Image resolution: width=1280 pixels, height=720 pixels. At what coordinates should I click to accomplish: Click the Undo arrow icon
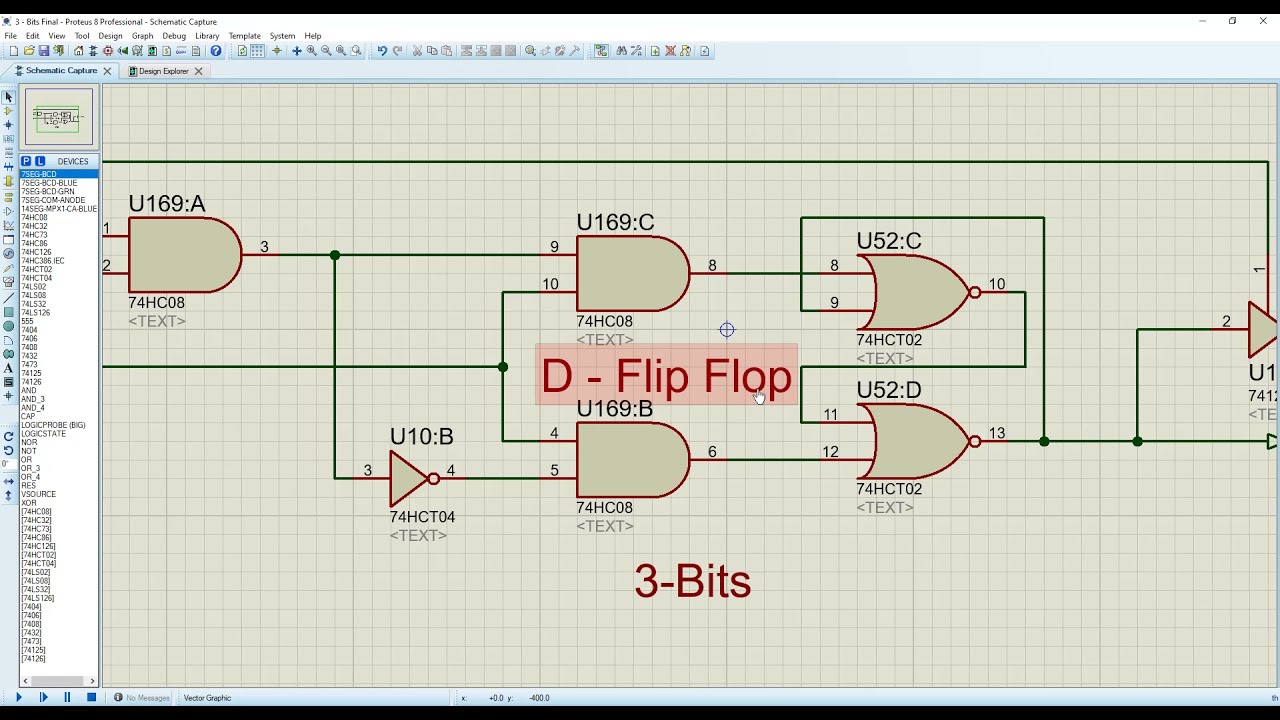(x=382, y=51)
